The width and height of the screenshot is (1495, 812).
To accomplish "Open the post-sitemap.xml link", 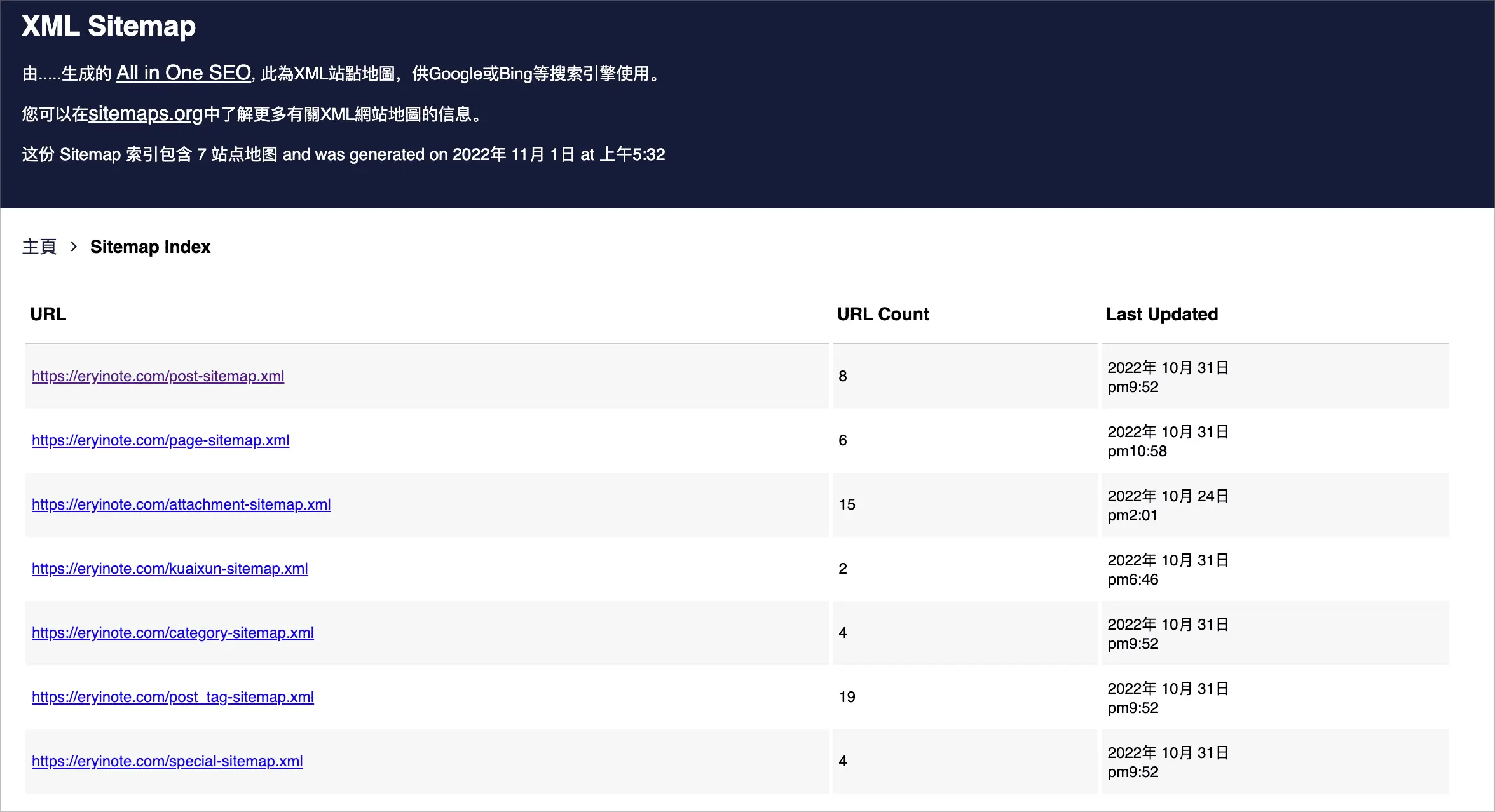I will 158,376.
